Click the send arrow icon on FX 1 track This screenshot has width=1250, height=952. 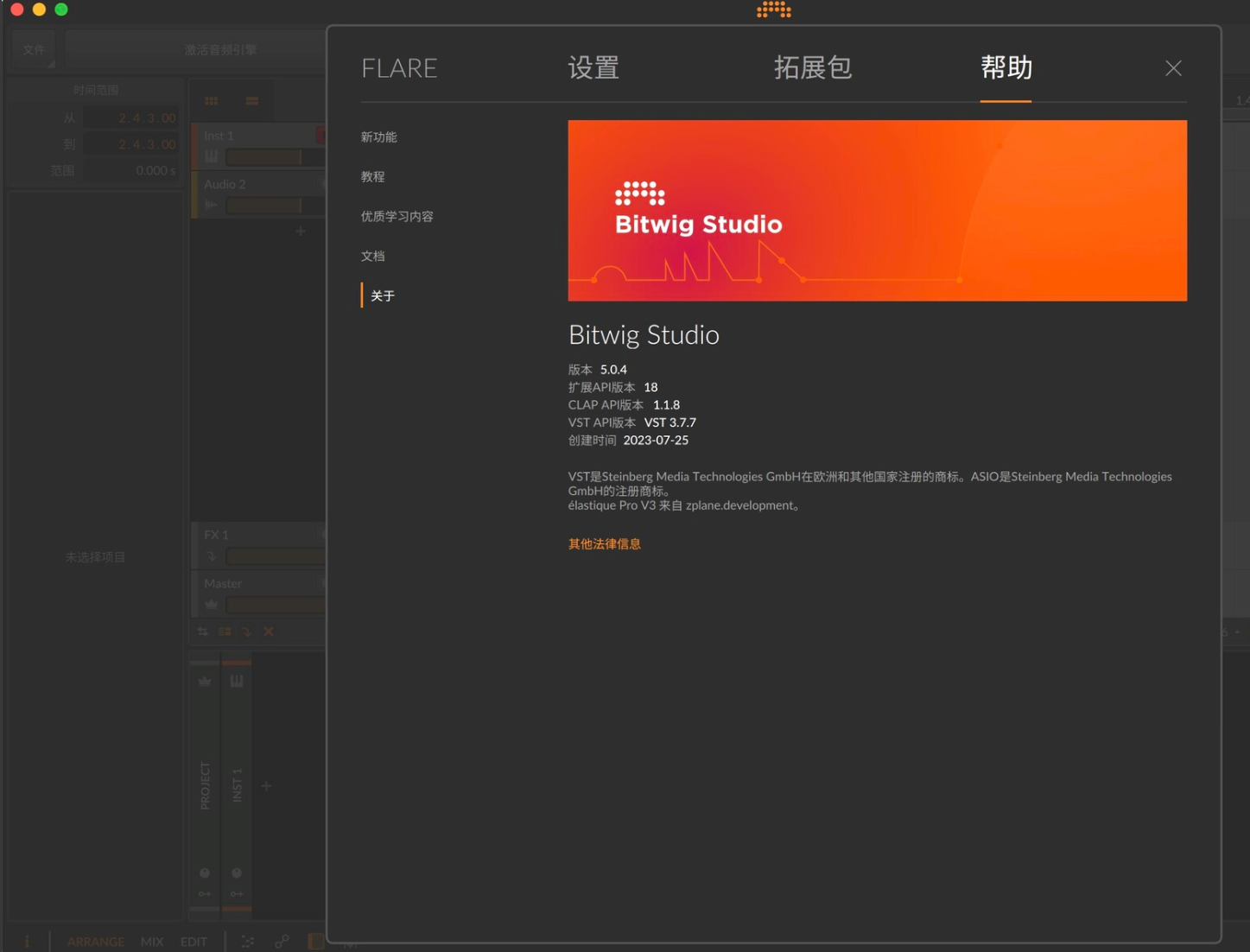[x=212, y=555]
